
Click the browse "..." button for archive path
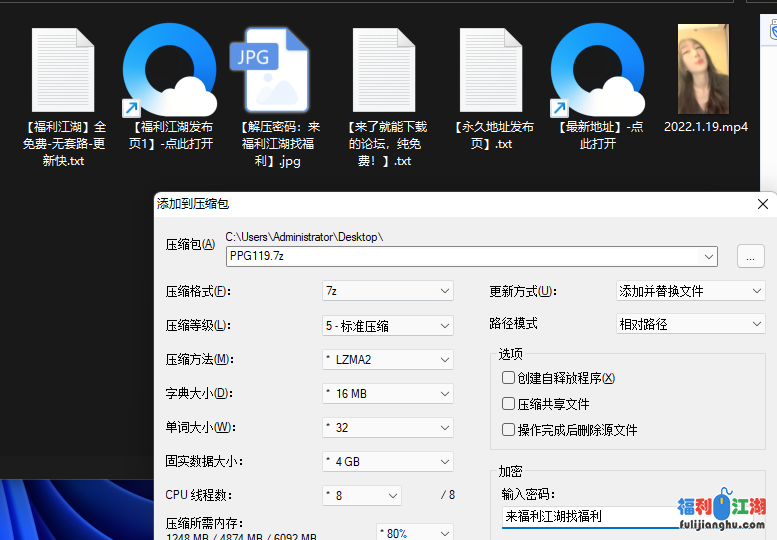pos(750,256)
